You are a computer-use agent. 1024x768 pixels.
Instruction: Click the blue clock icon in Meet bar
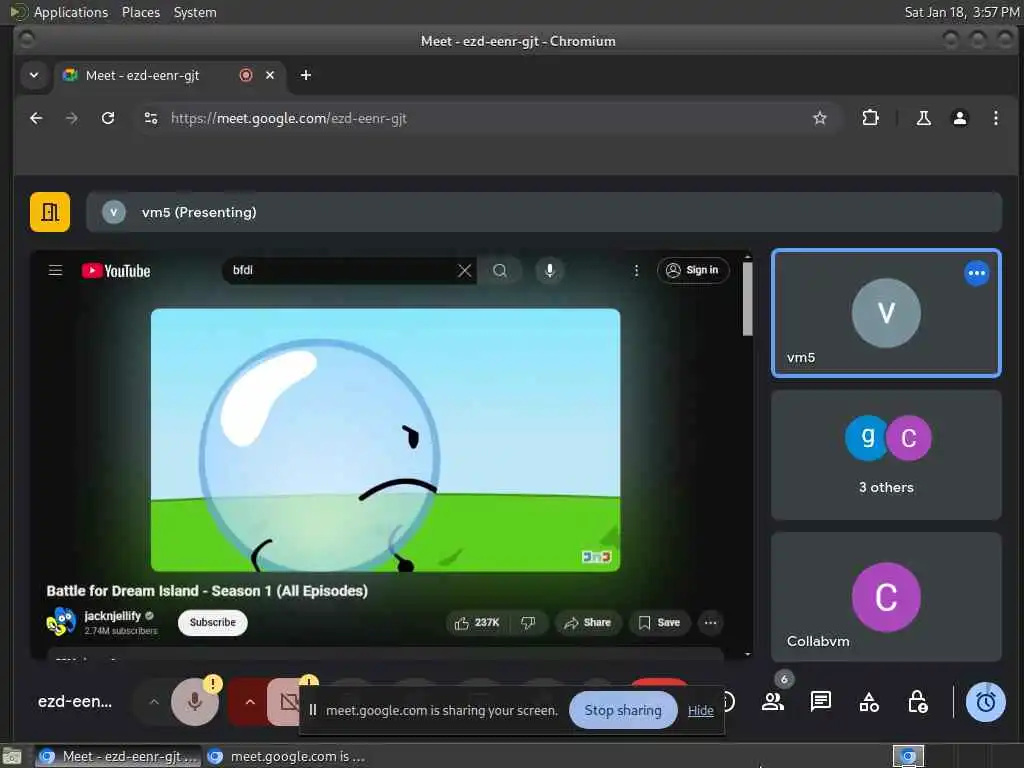985,702
